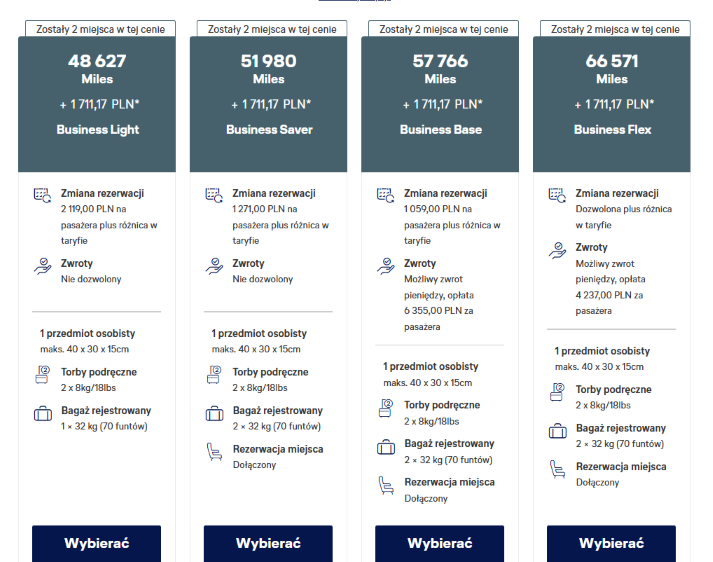The height and width of the screenshot is (562, 713).
Task: Click 'Dołączony' under Business Saver seat reservation
Action: (254, 465)
